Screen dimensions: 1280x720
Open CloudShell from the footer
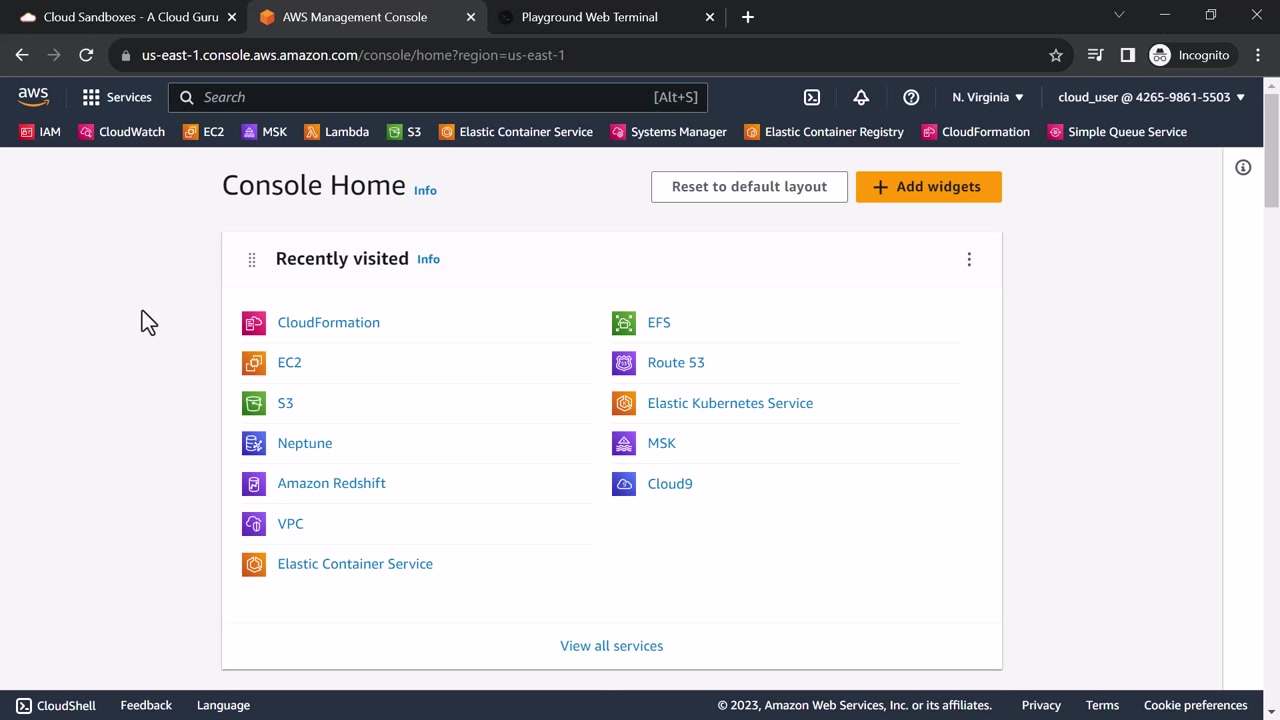click(56, 705)
